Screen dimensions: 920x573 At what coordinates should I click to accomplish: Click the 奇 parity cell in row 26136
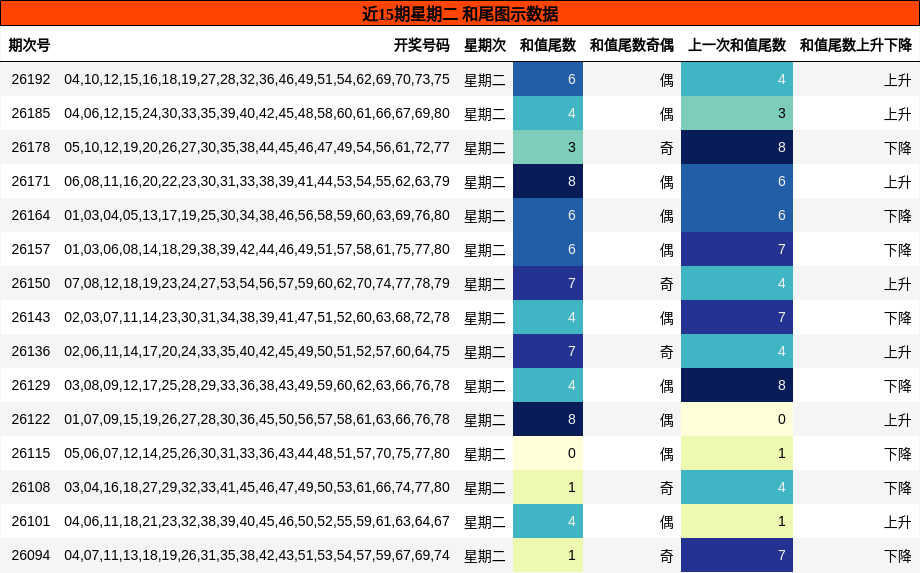point(667,352)
